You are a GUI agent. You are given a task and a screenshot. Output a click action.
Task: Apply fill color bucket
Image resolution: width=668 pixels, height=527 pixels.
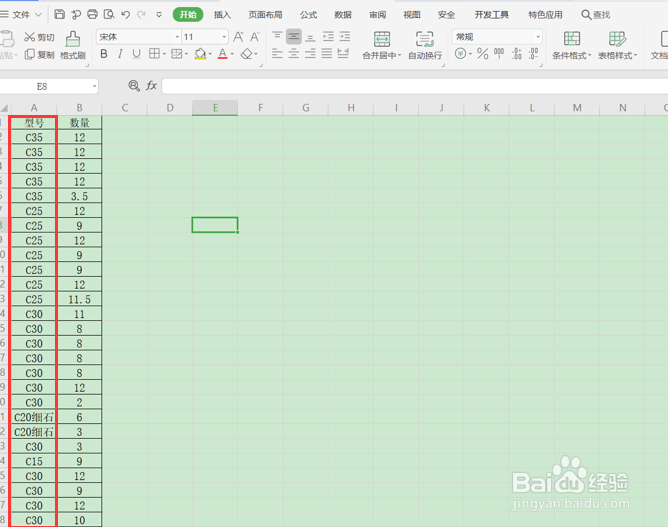(x=200, y=54)
